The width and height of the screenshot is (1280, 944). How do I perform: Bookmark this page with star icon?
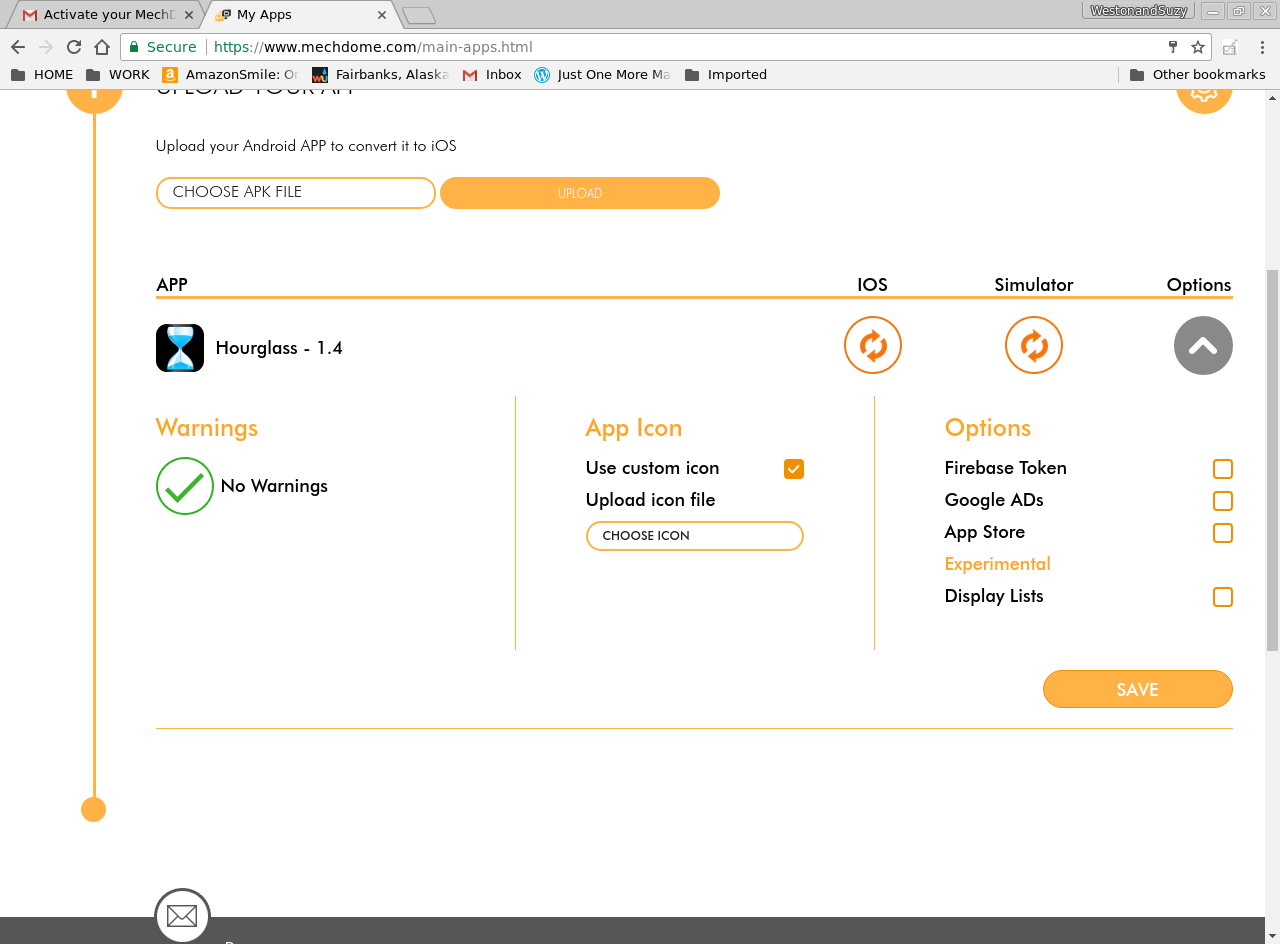pyautogui.click(x=1198, y=47)
